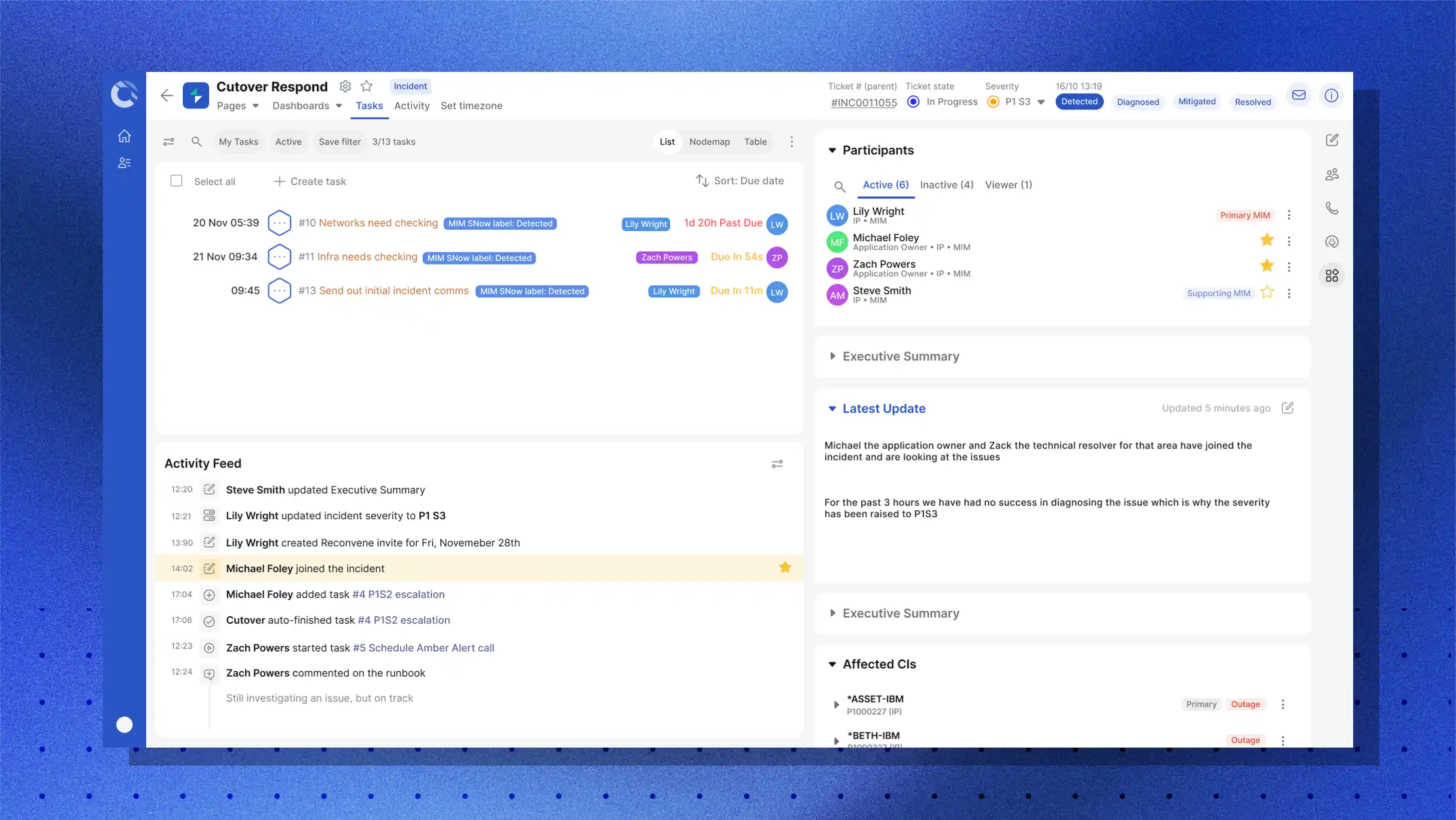Collapse the Participants section
The image size is (1456, 820).
point(832,150)
